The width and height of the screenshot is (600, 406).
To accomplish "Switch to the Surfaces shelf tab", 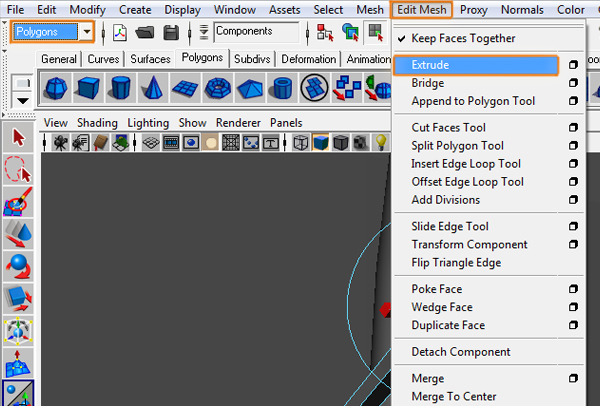I will [x=150, y=59].
